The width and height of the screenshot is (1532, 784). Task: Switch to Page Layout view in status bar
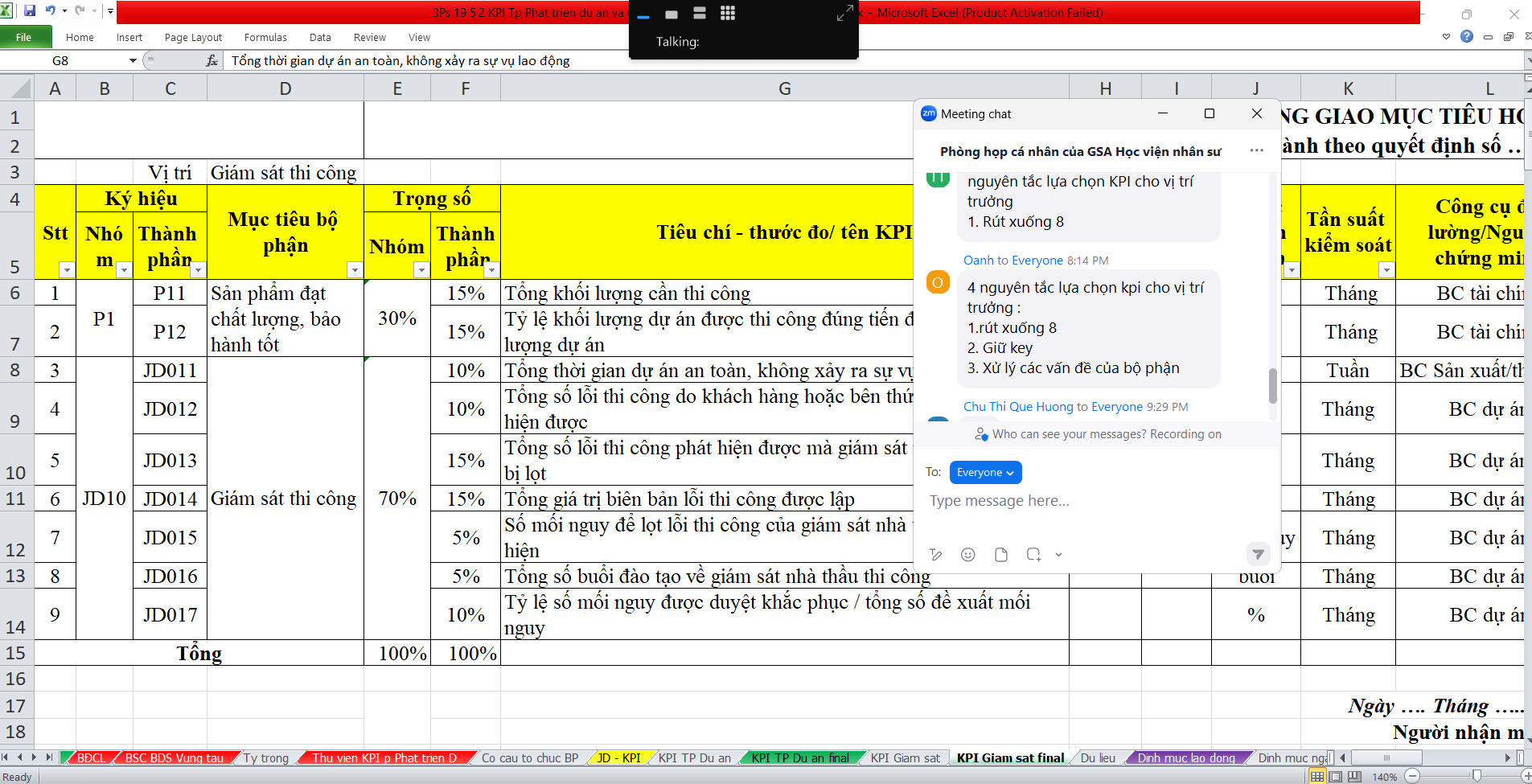(x=1336, y=777)
